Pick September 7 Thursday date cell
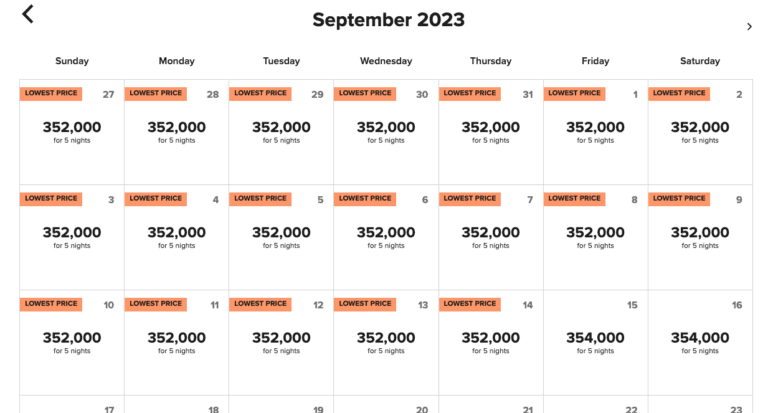768x413 pixels. [491, 237]
